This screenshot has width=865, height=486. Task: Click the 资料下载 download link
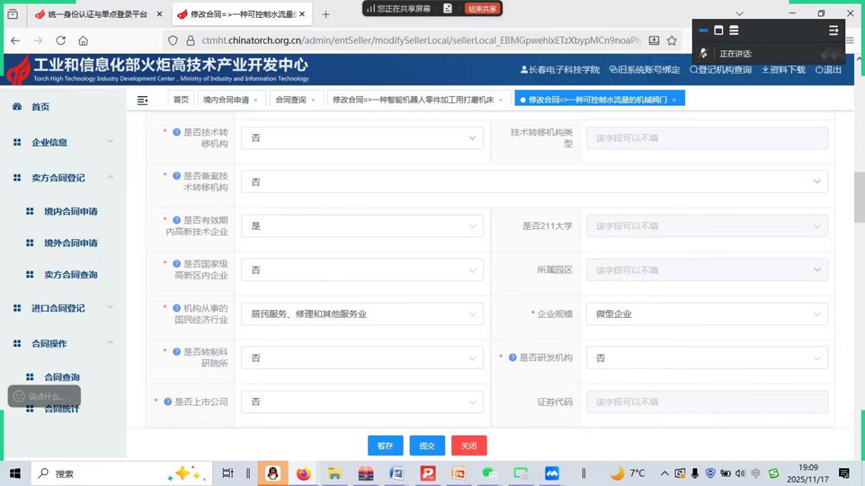tap(783, 70)
